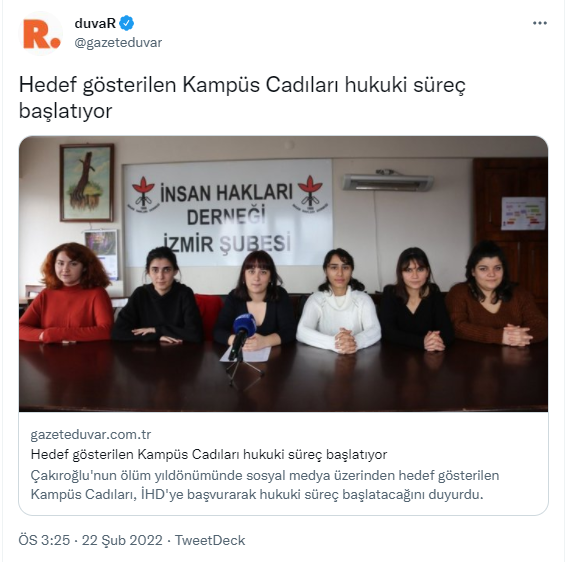The image size is (570, 562).
Task: Open the link card title about Kampüs Cadıları
Action: 209,454
